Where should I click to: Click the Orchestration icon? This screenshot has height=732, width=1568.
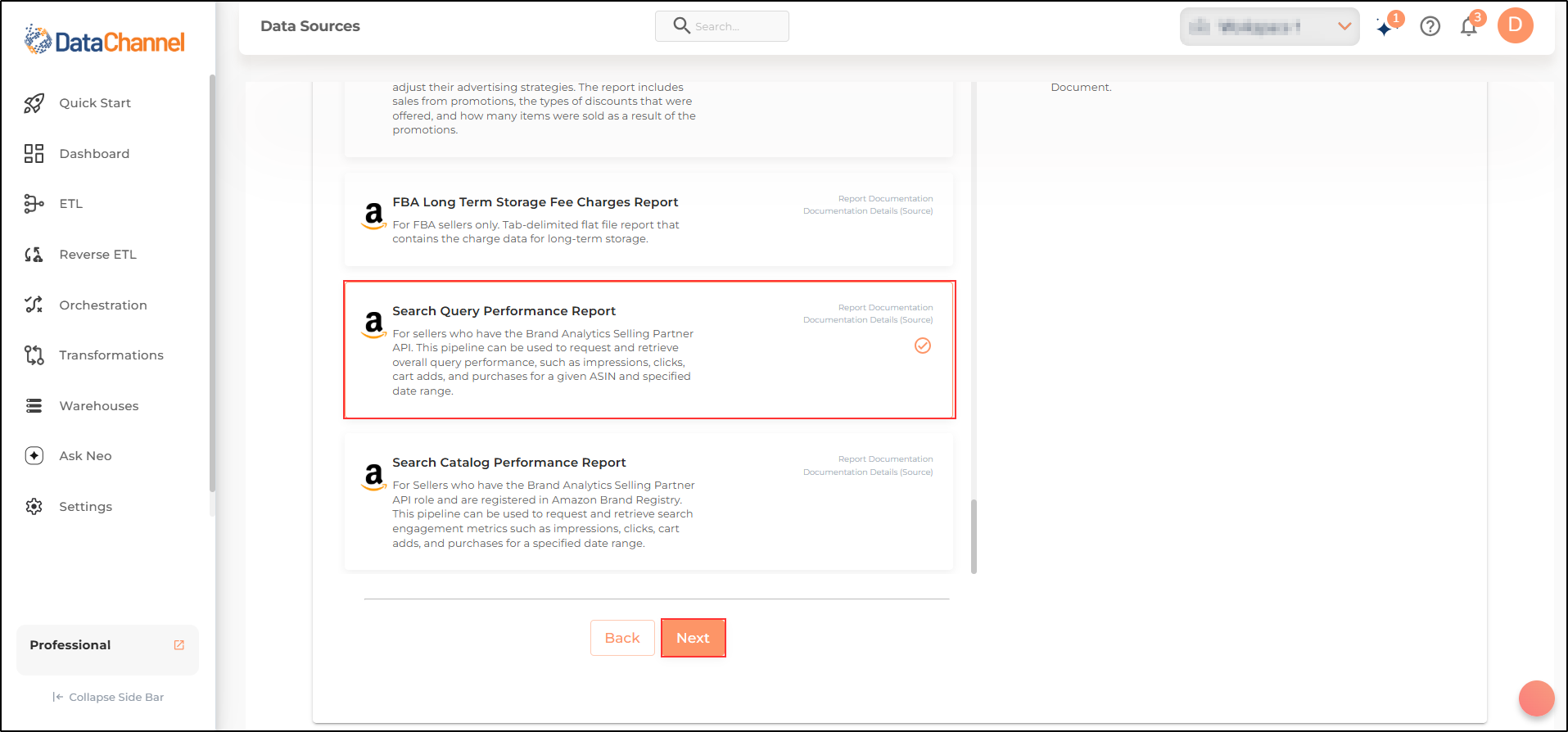[x=34, y=305]
